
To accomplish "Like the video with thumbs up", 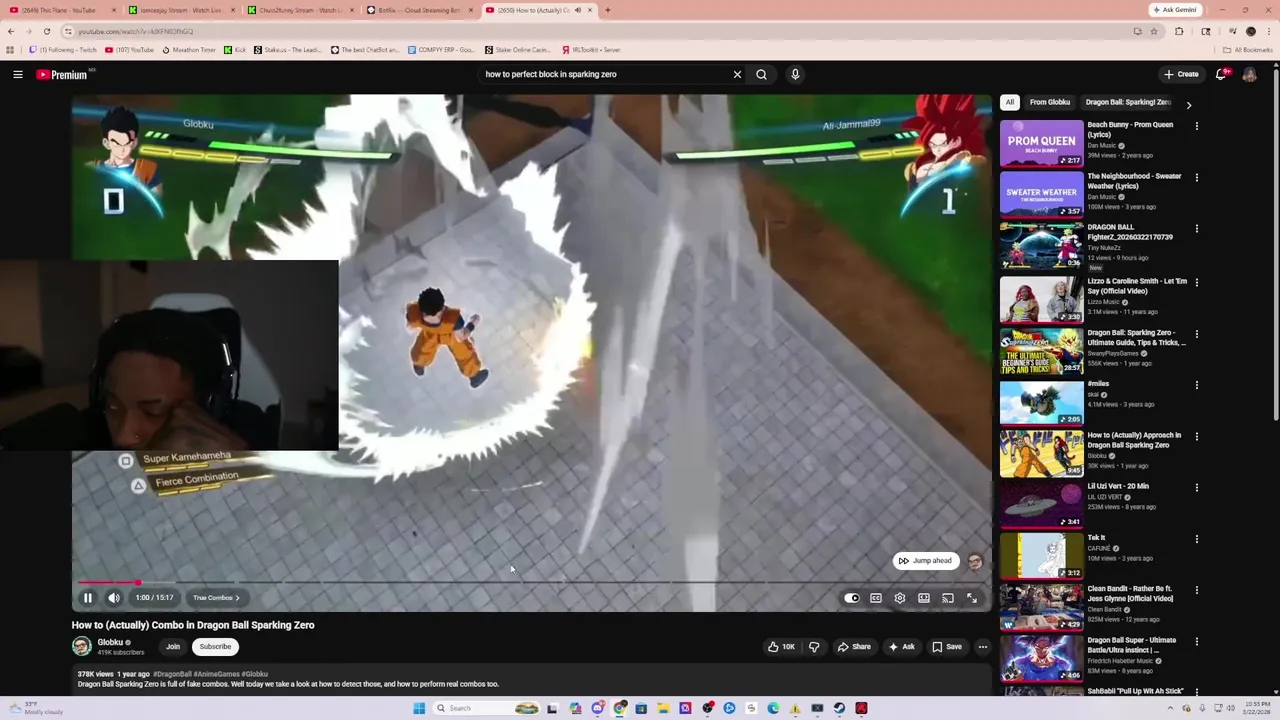I will pos(781,647).
